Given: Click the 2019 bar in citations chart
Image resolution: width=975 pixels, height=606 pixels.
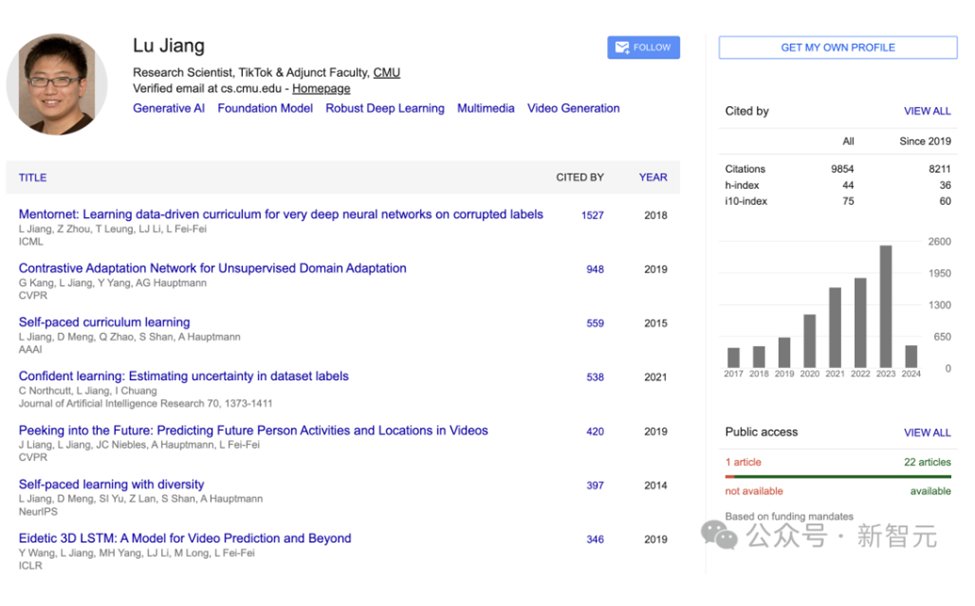Looking at the screenshot, I should (784, 352).
